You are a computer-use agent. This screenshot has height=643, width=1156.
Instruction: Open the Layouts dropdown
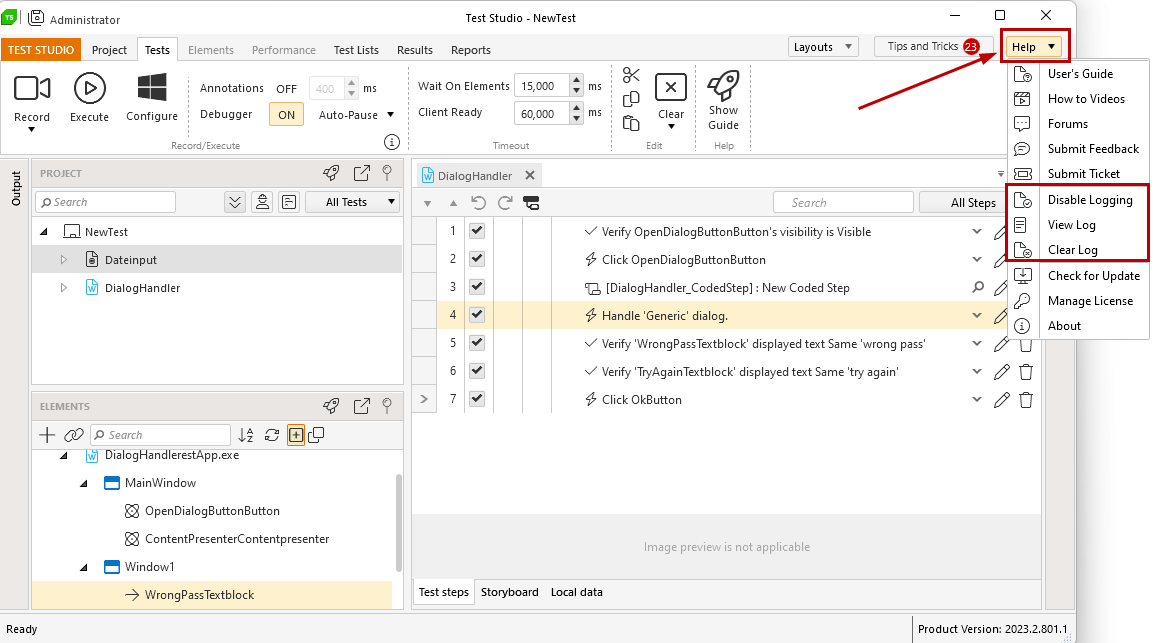click(824, 46)
